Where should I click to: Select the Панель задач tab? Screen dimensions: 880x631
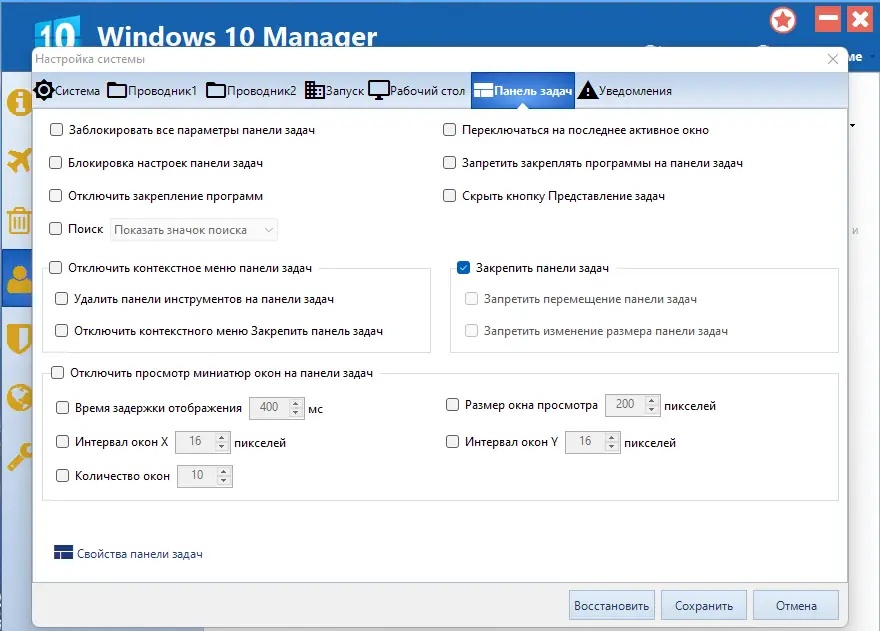pyautogui.click(x=523, y=90)
